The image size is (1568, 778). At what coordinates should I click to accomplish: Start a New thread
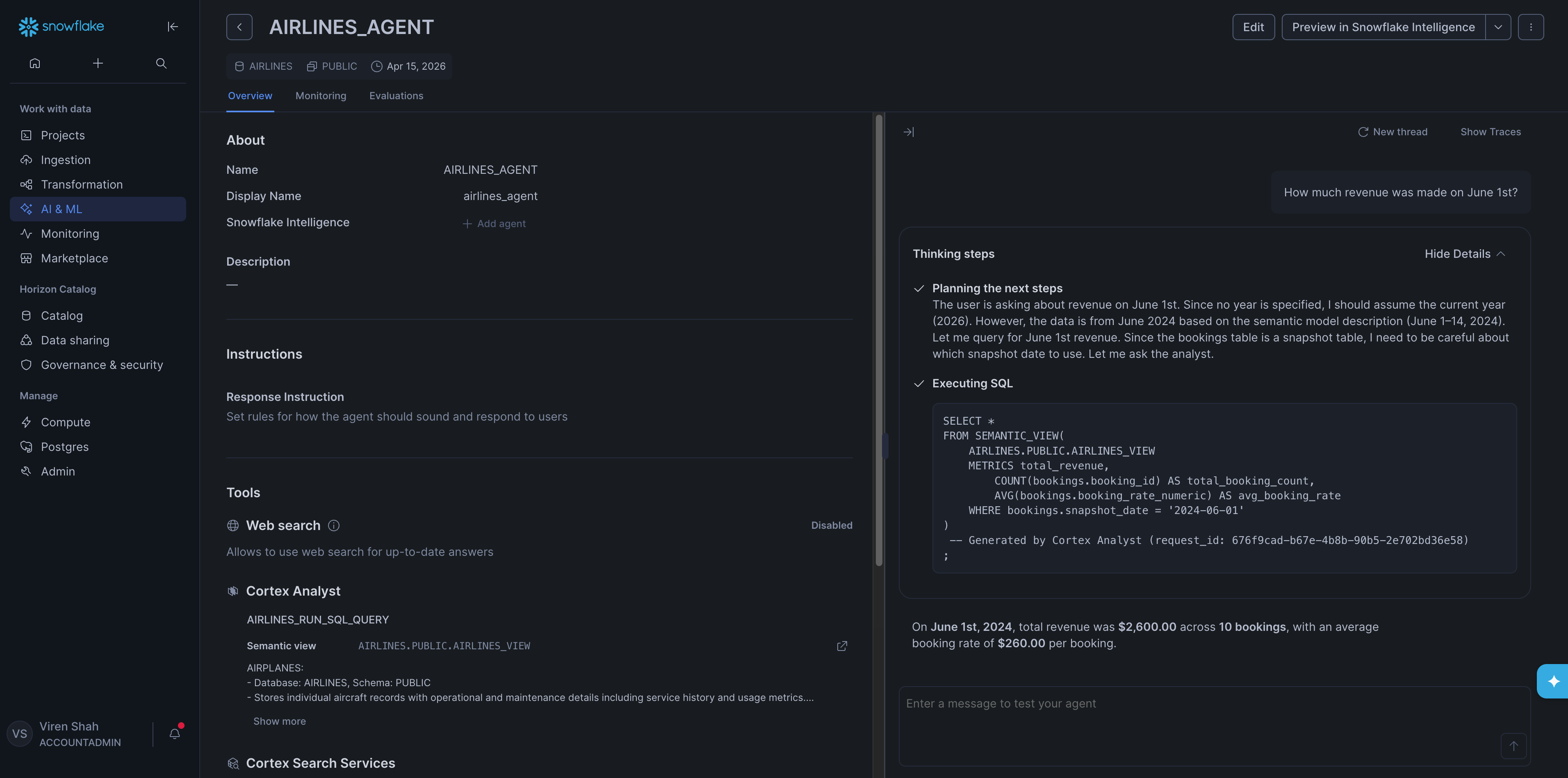[x=1393, y=132]
